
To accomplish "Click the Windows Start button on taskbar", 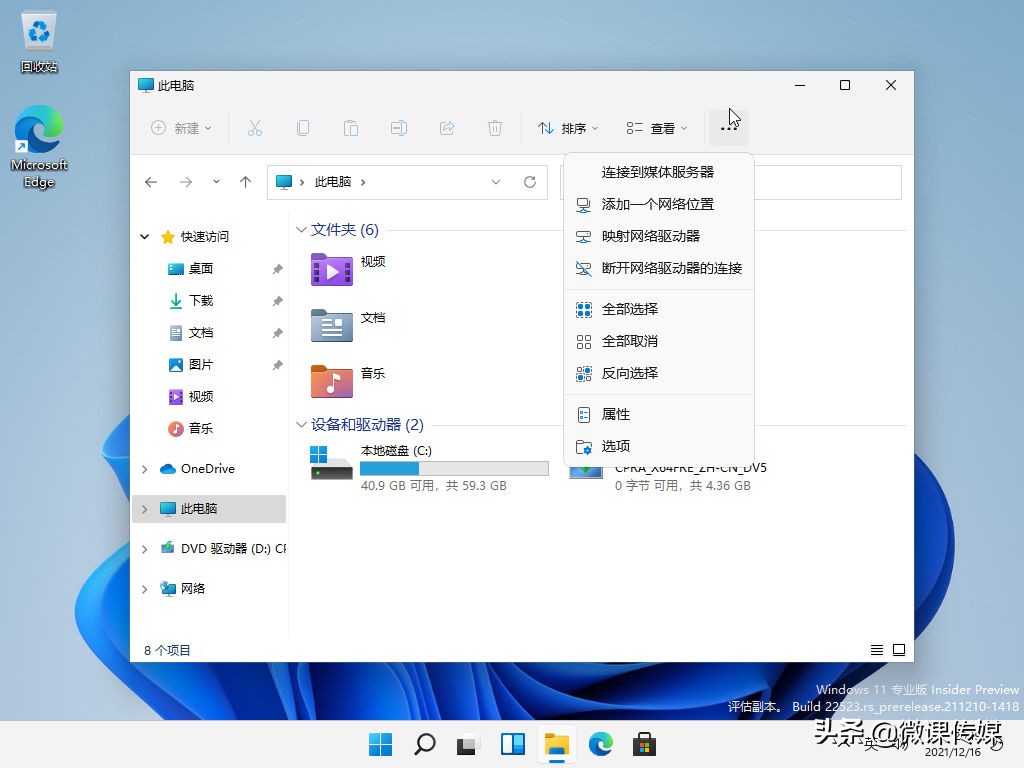I will pyautogui.click(x=380, y=743).
